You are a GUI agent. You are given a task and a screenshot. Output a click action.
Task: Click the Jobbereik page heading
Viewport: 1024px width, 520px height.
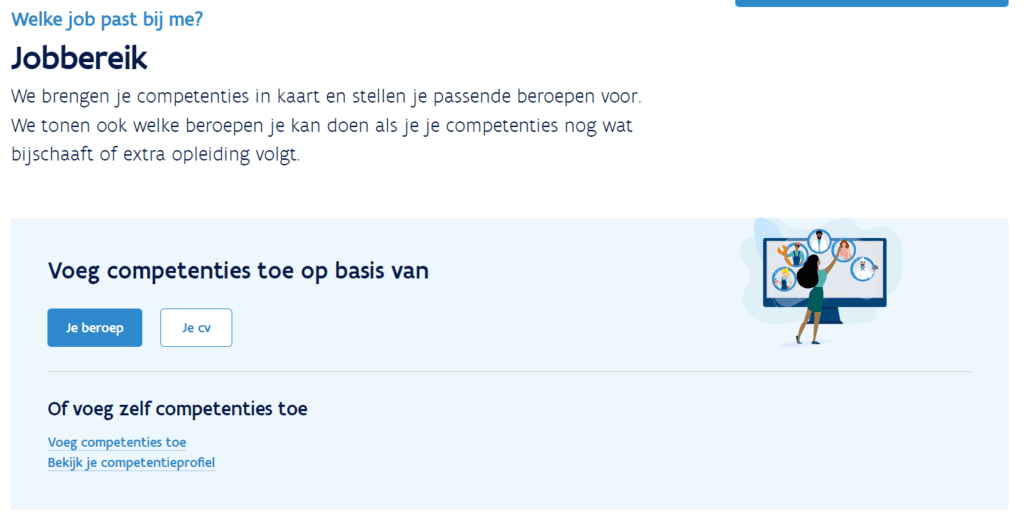point(79,58)
